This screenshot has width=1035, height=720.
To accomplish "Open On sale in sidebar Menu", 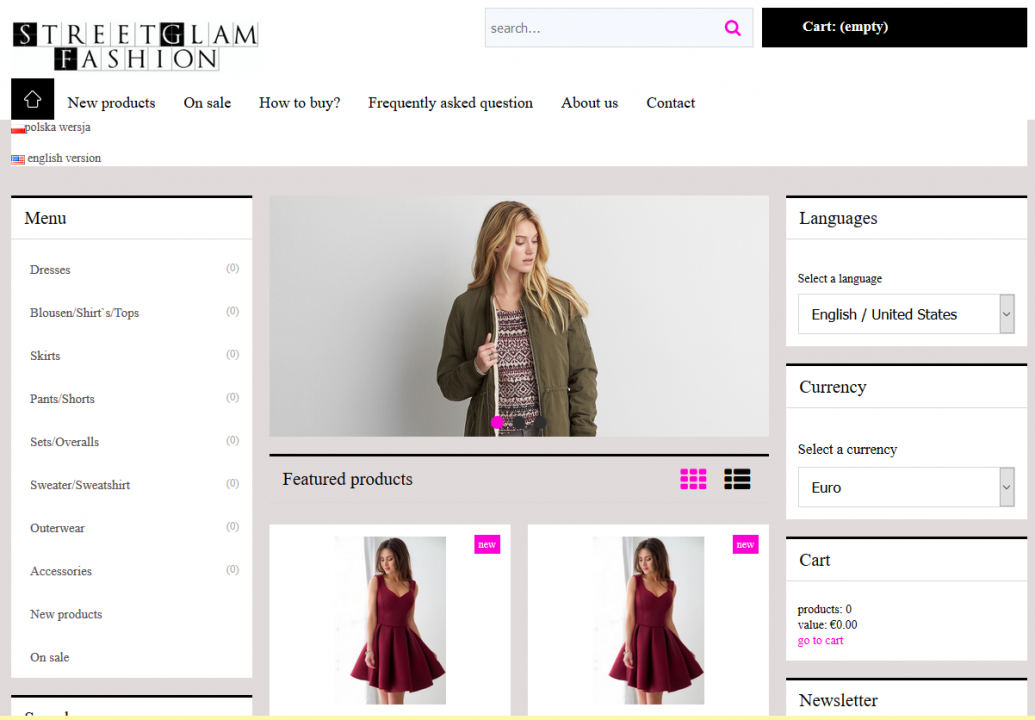I will point(50,657).
